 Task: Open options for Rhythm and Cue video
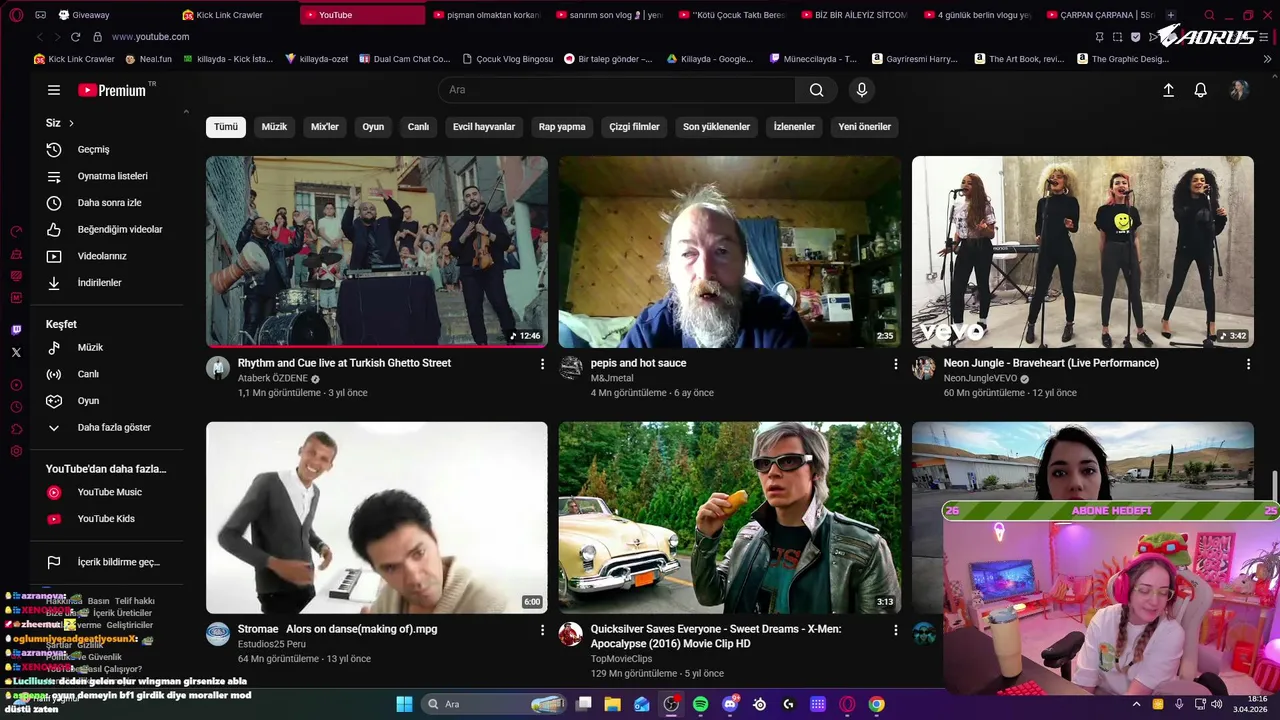pyautogui.click(x=542, y=364)
